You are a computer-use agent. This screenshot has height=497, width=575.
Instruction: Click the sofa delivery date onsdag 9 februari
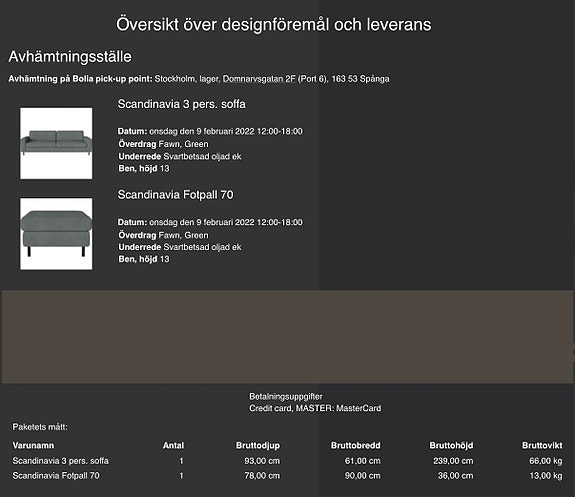coord(210,131)
